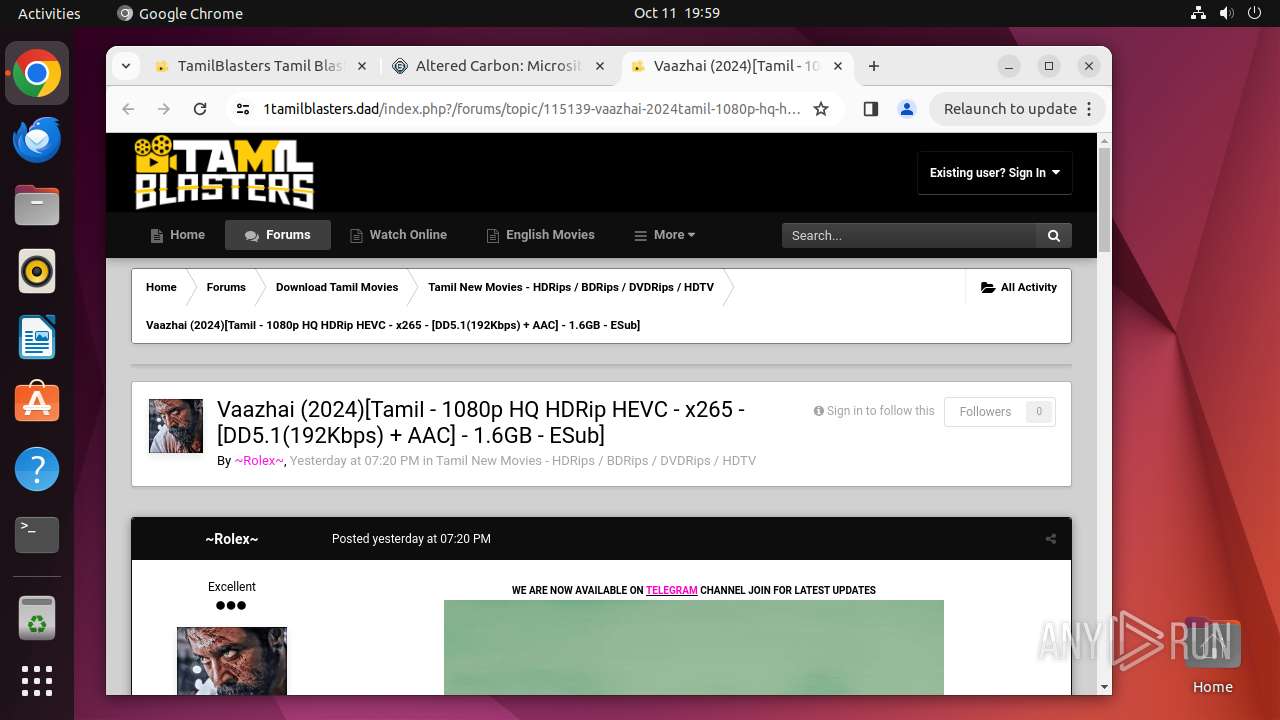This screenshot has height=720, width=1280.
Task: Expand the Chrome tab search dropdown arrow
Action: [125, 66]
